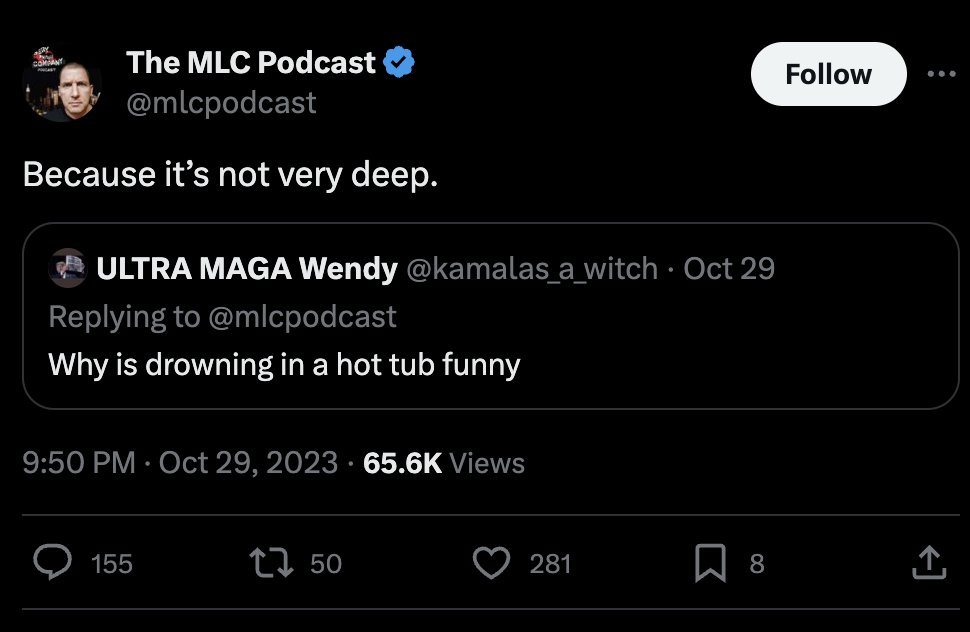
Task: Open the three-dot more options menu
Action: click(941, 74)
